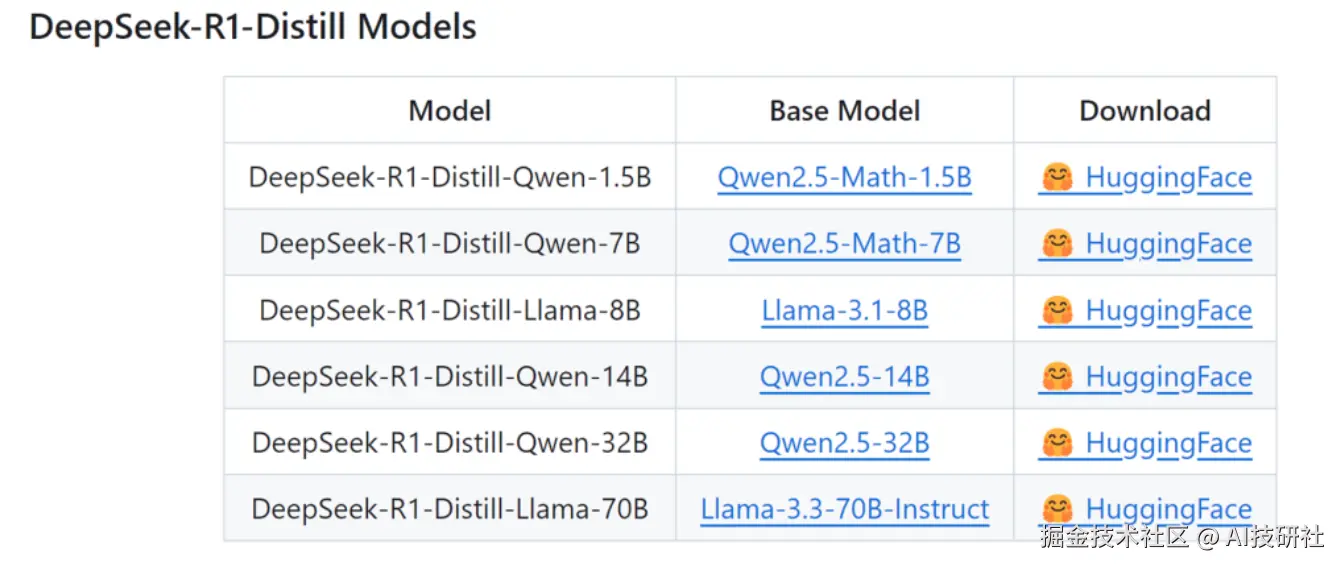Click the HuggingFace text for Qwen-1.5B download

point(1168,178)
